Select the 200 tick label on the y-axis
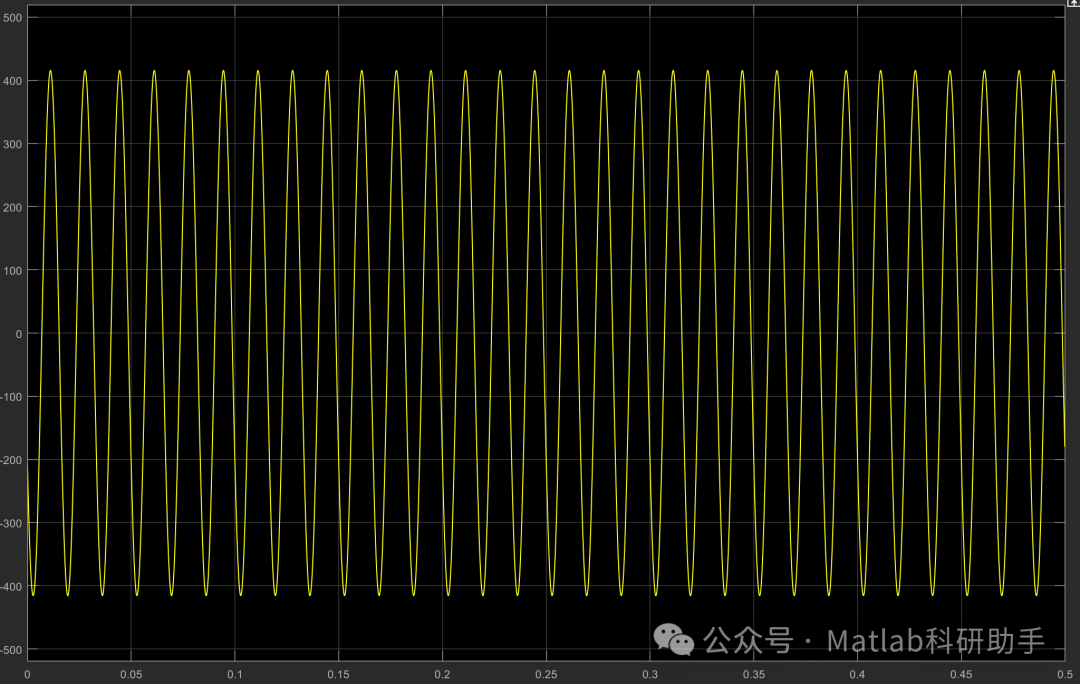 click(x=12, y=207)
